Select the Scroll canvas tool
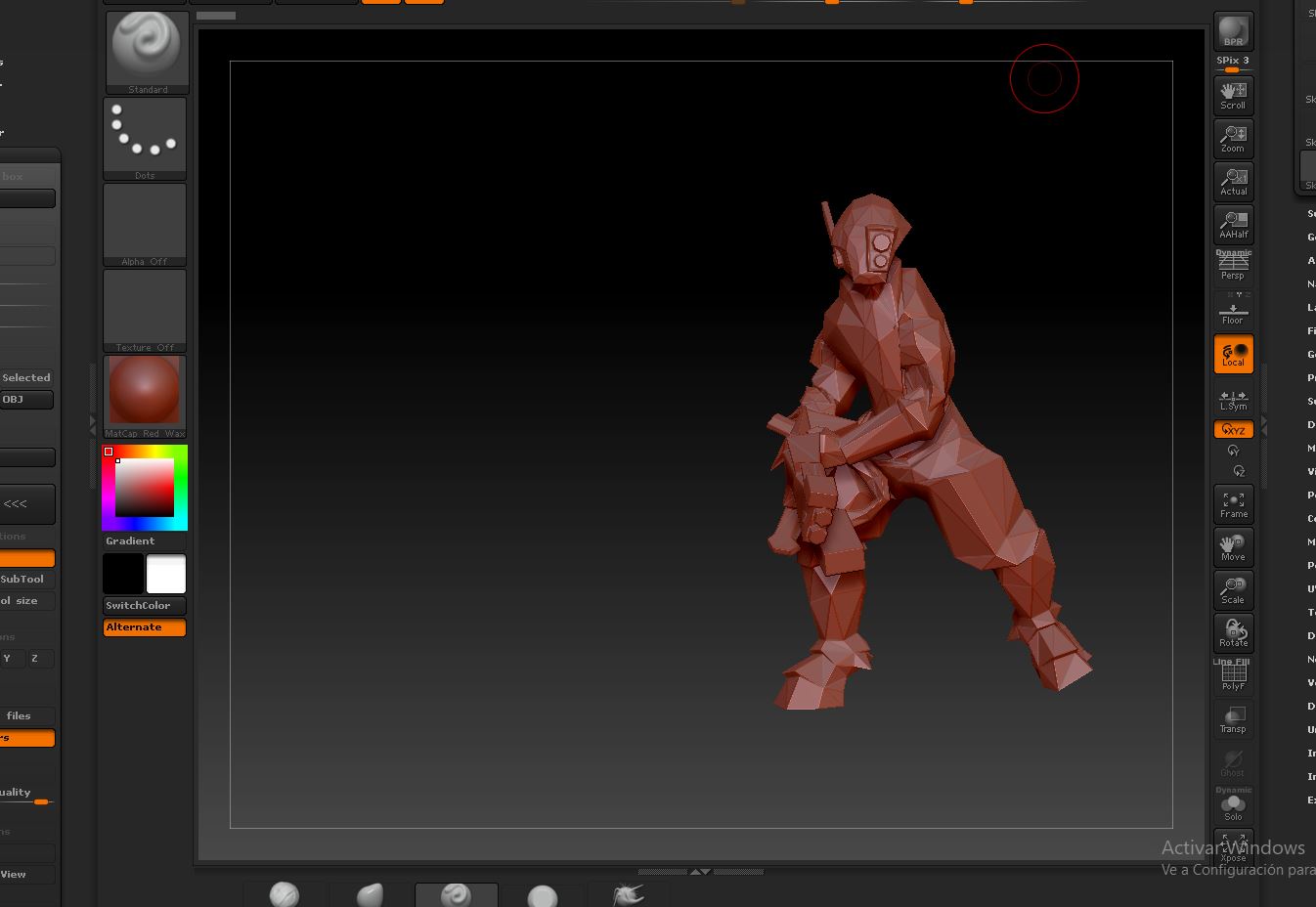 pyautogui.click(x=1233, y=96)
